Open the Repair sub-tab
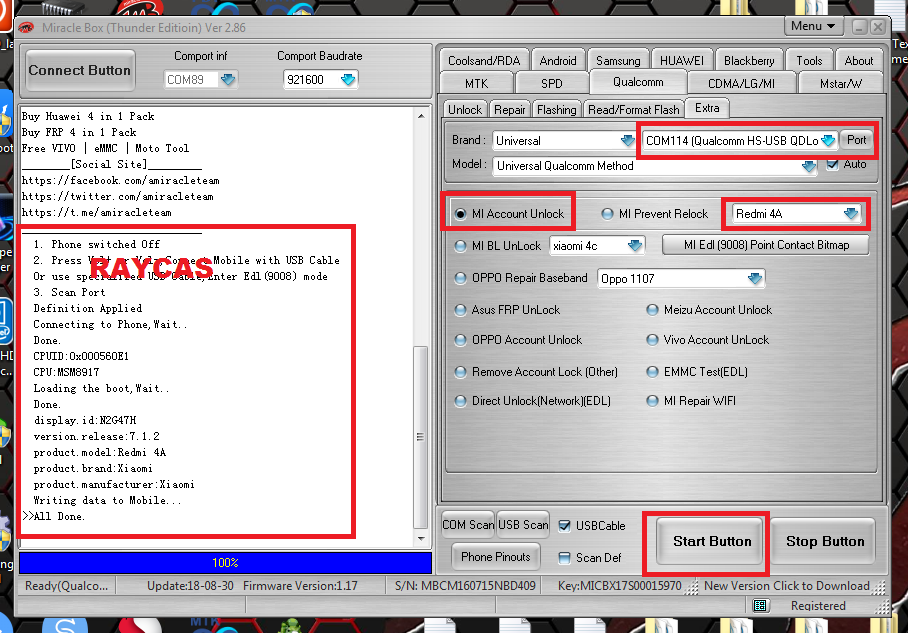The image size is (908, 633). coord(510,109)
